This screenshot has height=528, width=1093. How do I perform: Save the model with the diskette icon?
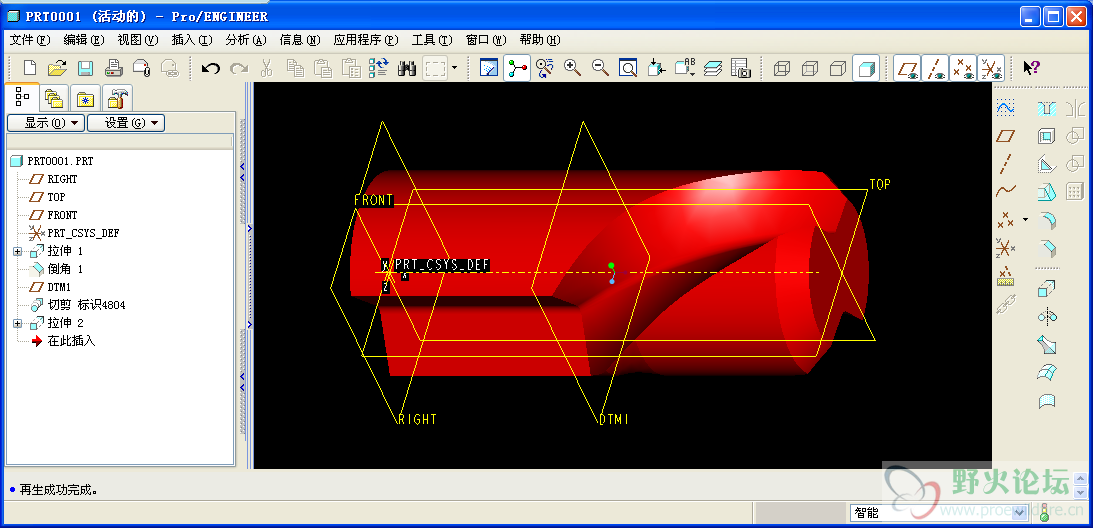pyautogui.click(x=85, y=68)
